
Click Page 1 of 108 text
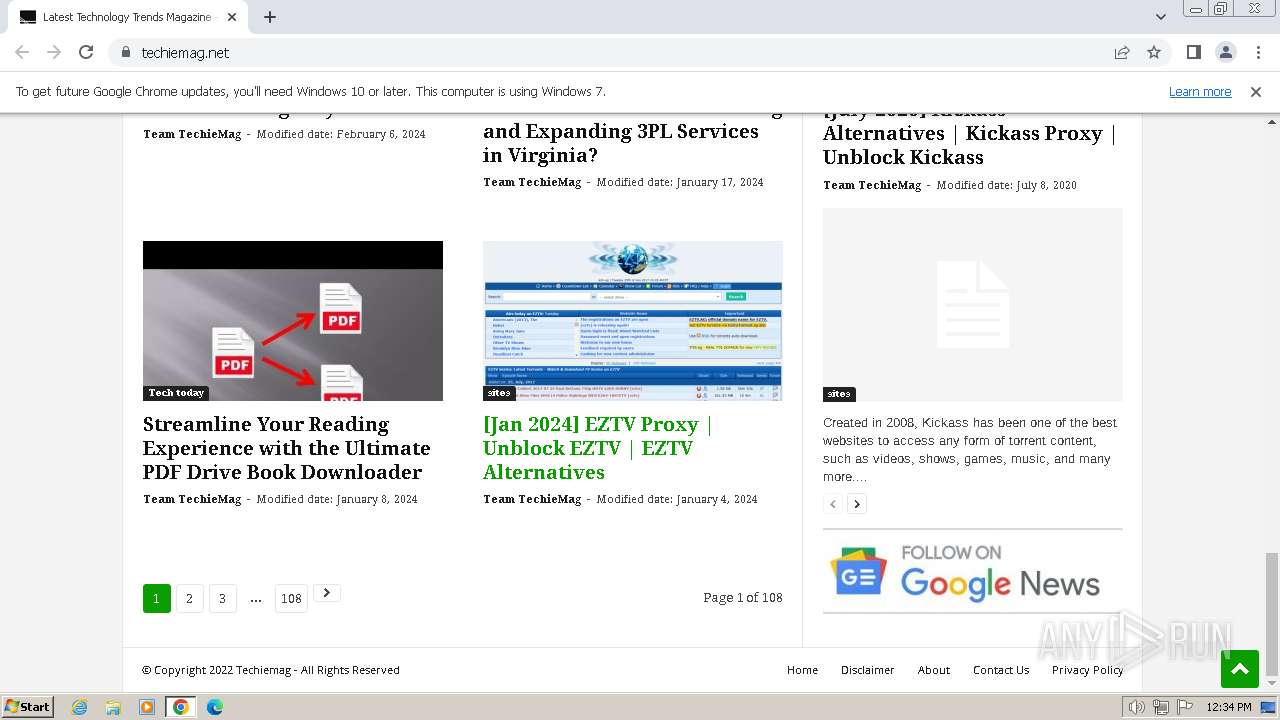(743, 597)
